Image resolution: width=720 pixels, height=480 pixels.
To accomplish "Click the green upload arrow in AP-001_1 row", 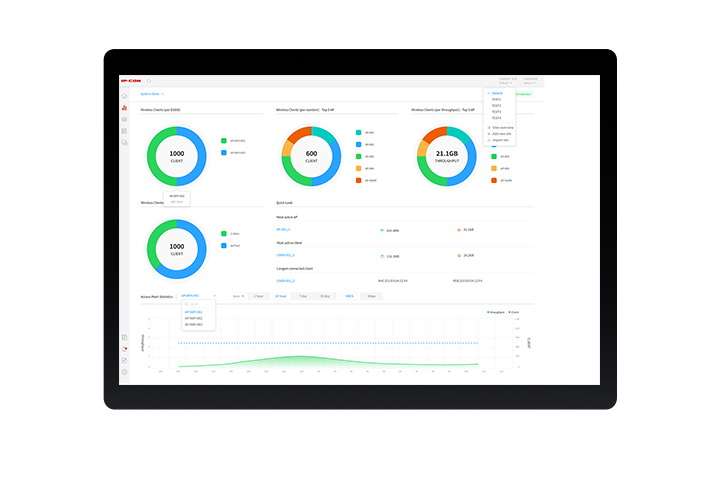I will tap(382, 231).
